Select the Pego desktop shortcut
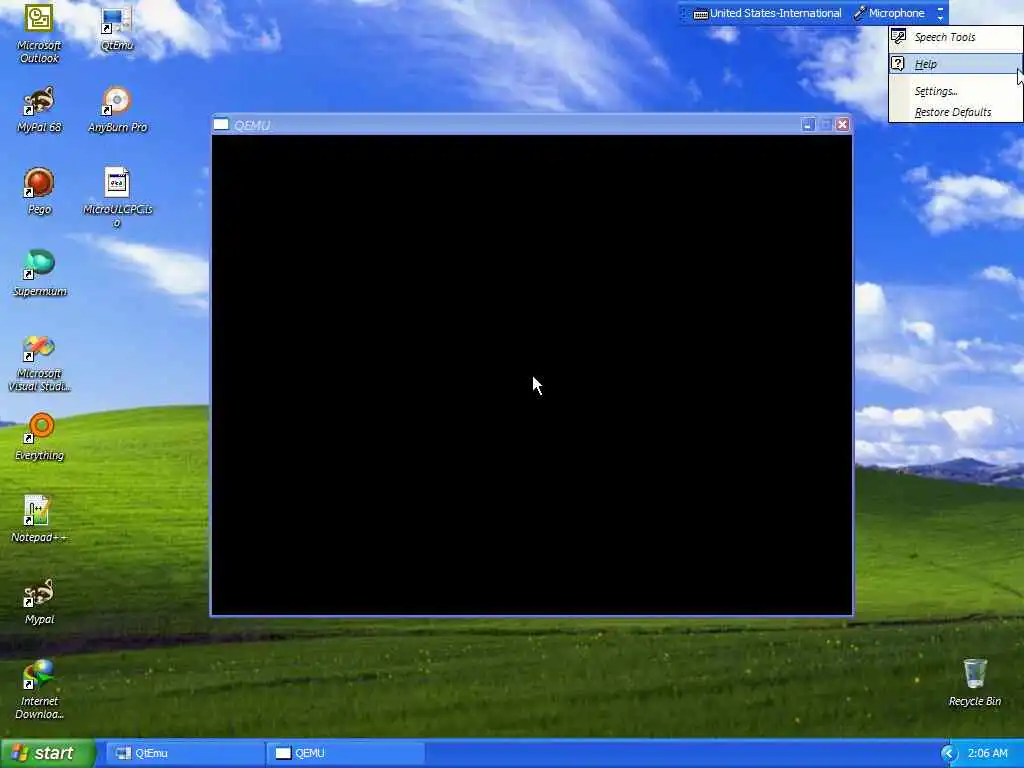The image size is (1024, 768). tap(39, 191)
